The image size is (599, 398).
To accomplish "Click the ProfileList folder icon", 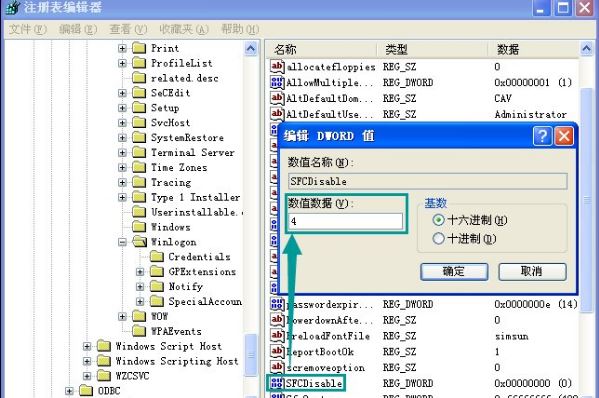I will pyautogui.click(x=139, y=63).
